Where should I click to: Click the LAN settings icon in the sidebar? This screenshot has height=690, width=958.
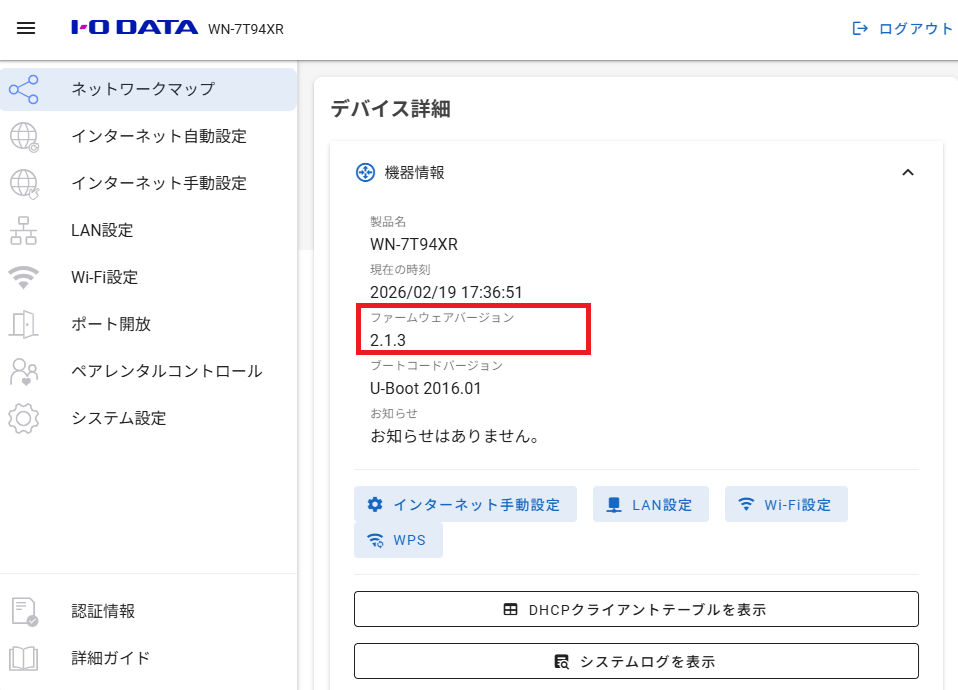click(x=24, y=230)
